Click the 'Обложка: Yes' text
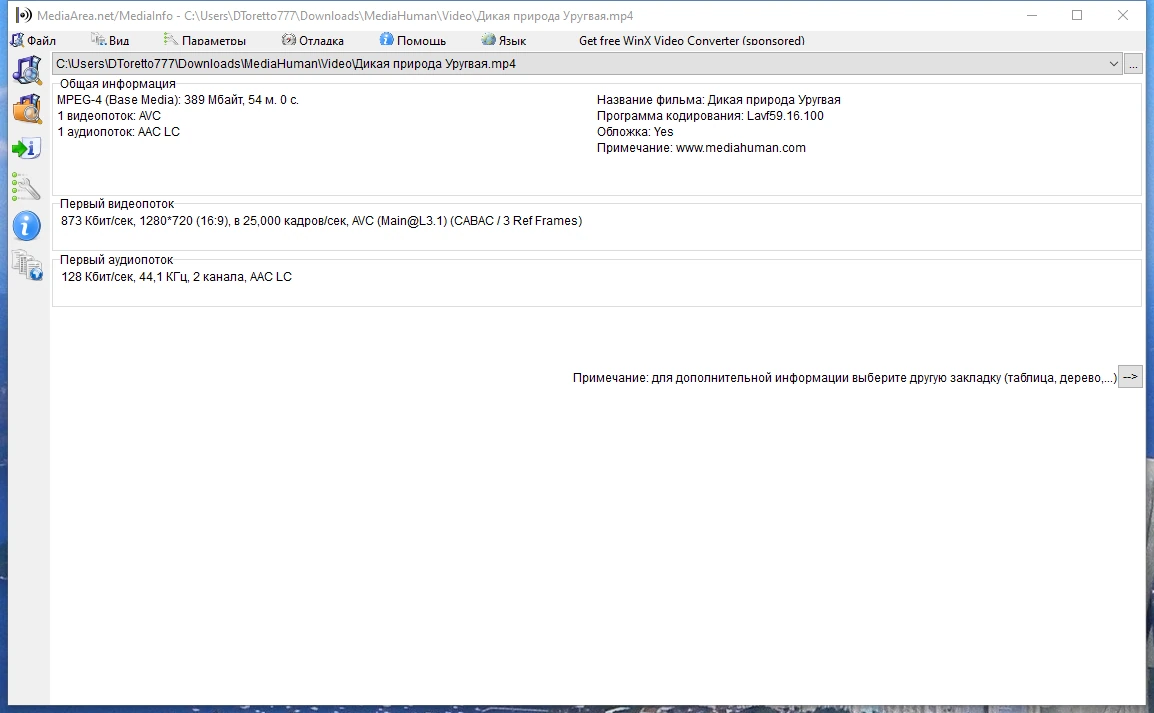 635,132
